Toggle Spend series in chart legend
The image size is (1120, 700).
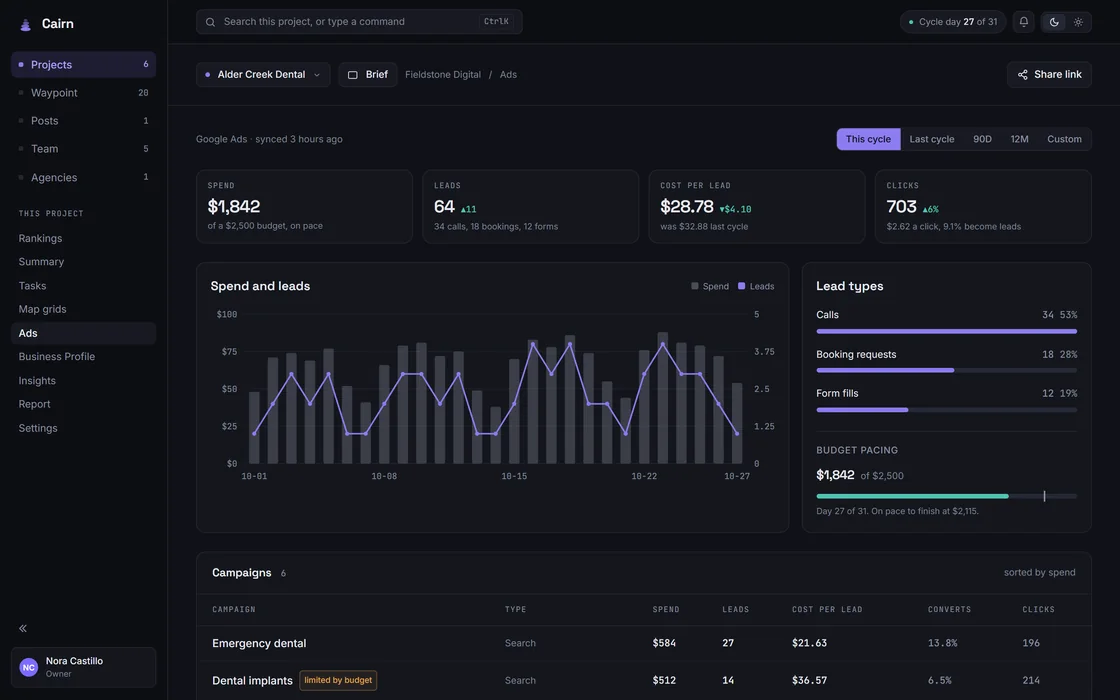pos(710,286)
